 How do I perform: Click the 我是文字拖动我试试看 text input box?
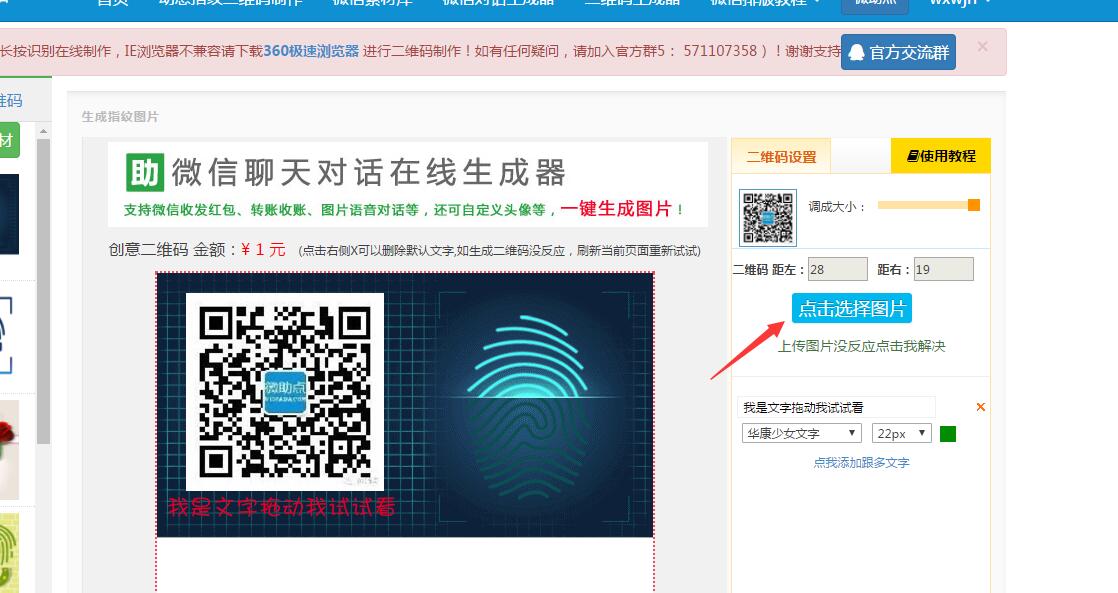[x=837, y=408]
